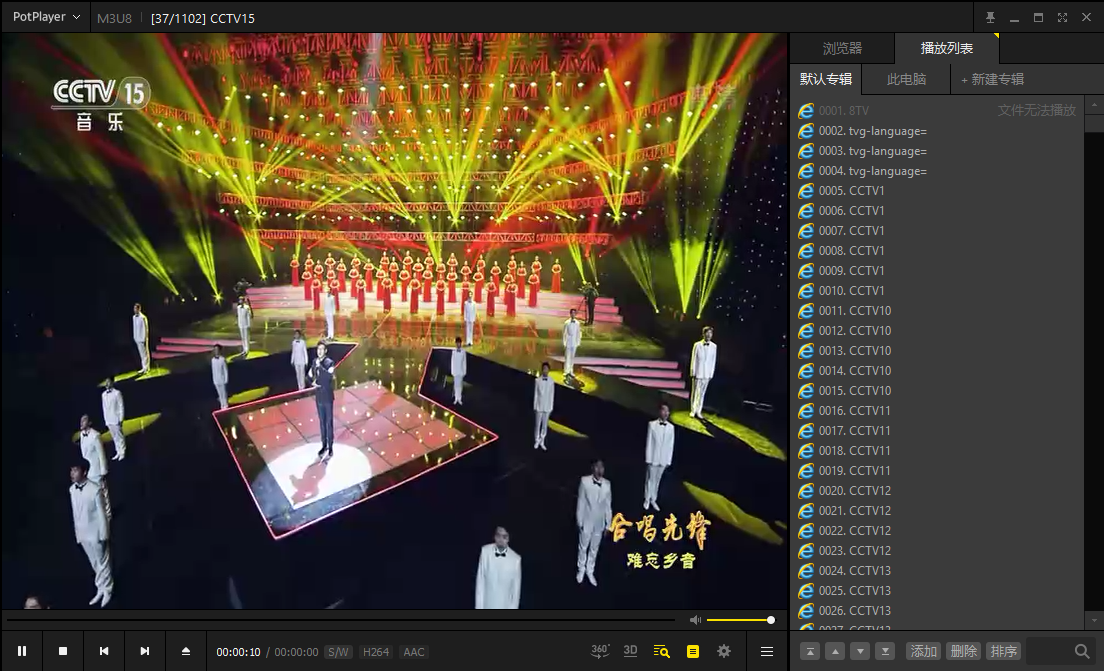This screenshot has width=1104, height=671.
Task: Select playlist entry 0011. CCTV10
Action: [x=854, y=311]
